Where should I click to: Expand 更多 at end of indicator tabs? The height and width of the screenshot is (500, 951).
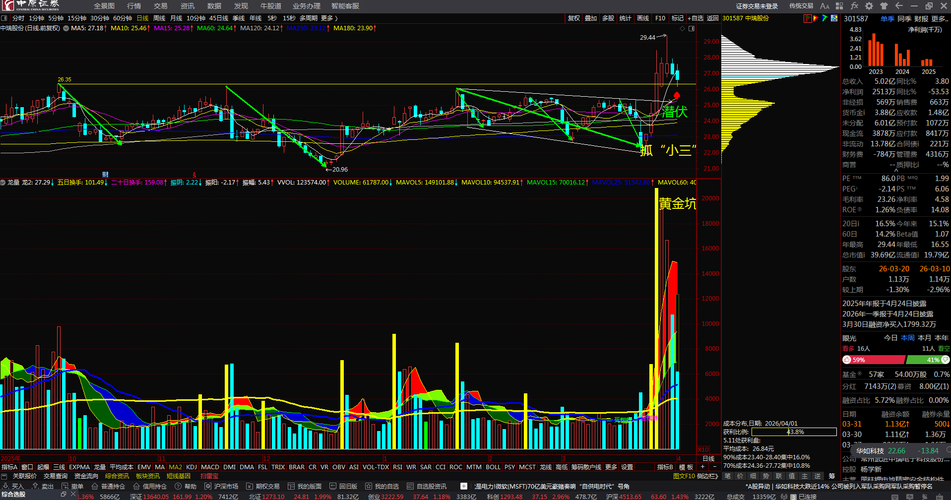click(611, 467)
